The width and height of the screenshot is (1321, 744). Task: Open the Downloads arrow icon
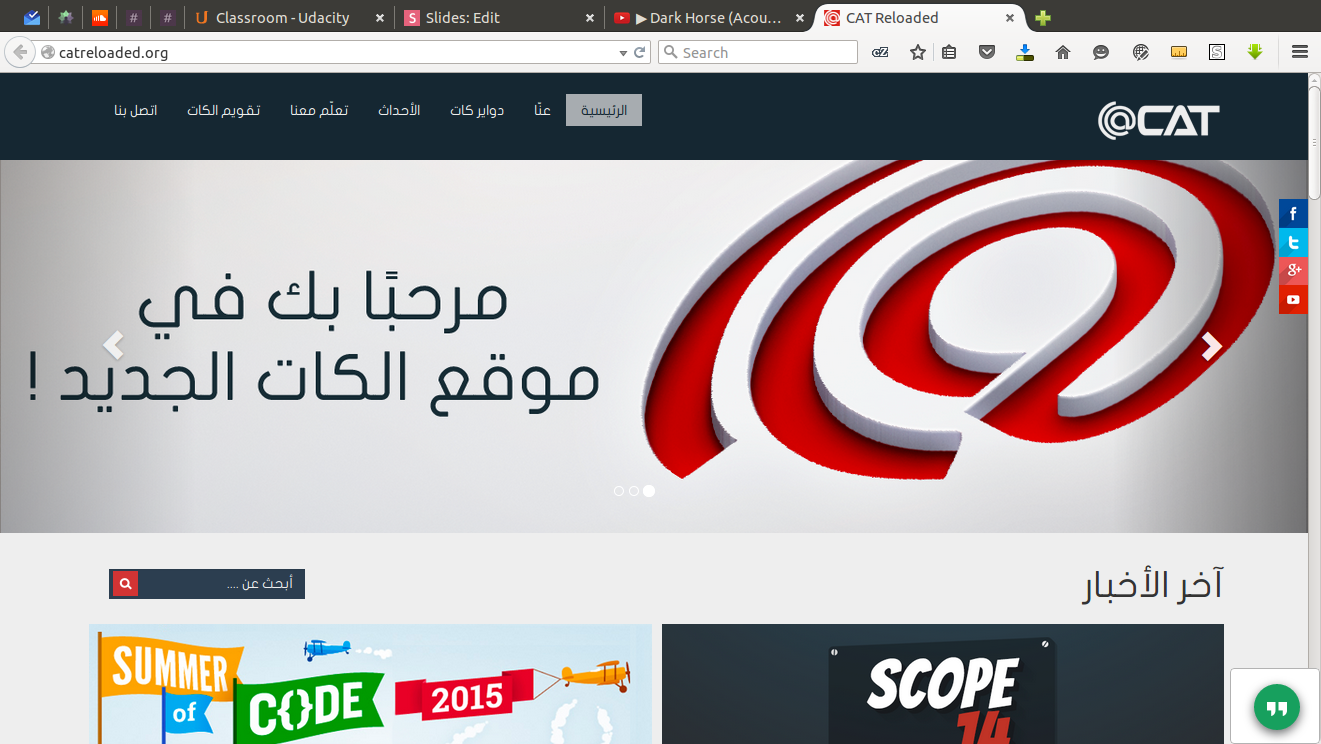point(1025,52)
